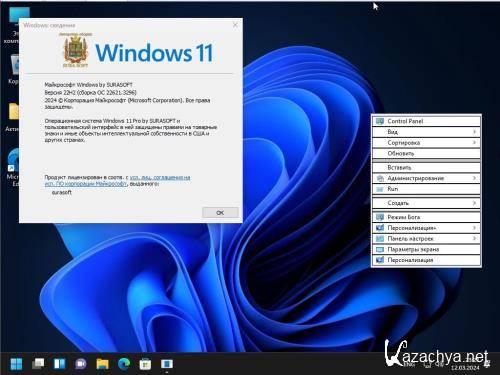
Task: Choose Run from the context menu
Action: (x=426, y=189)
